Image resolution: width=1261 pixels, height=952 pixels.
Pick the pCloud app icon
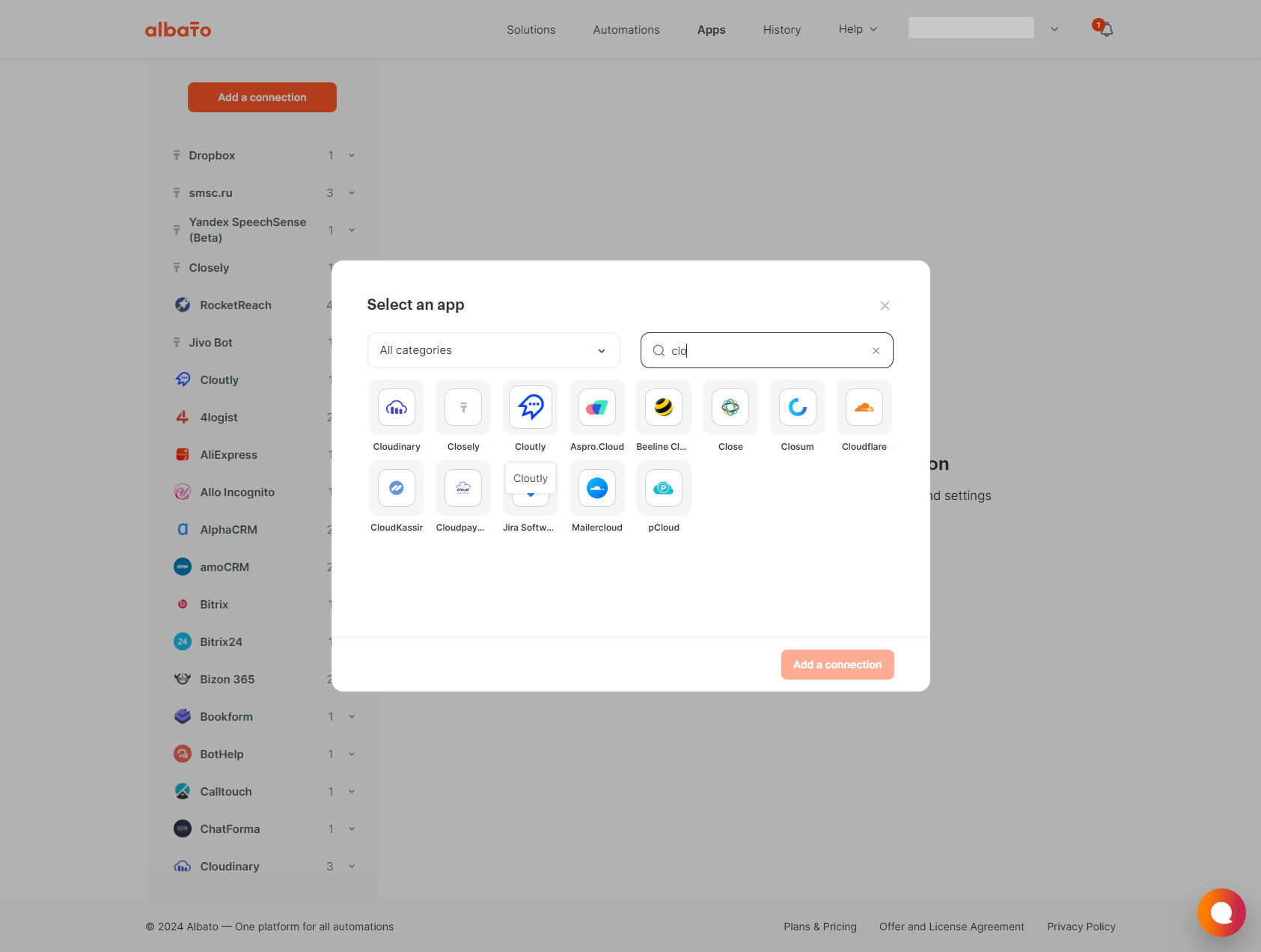664,488
